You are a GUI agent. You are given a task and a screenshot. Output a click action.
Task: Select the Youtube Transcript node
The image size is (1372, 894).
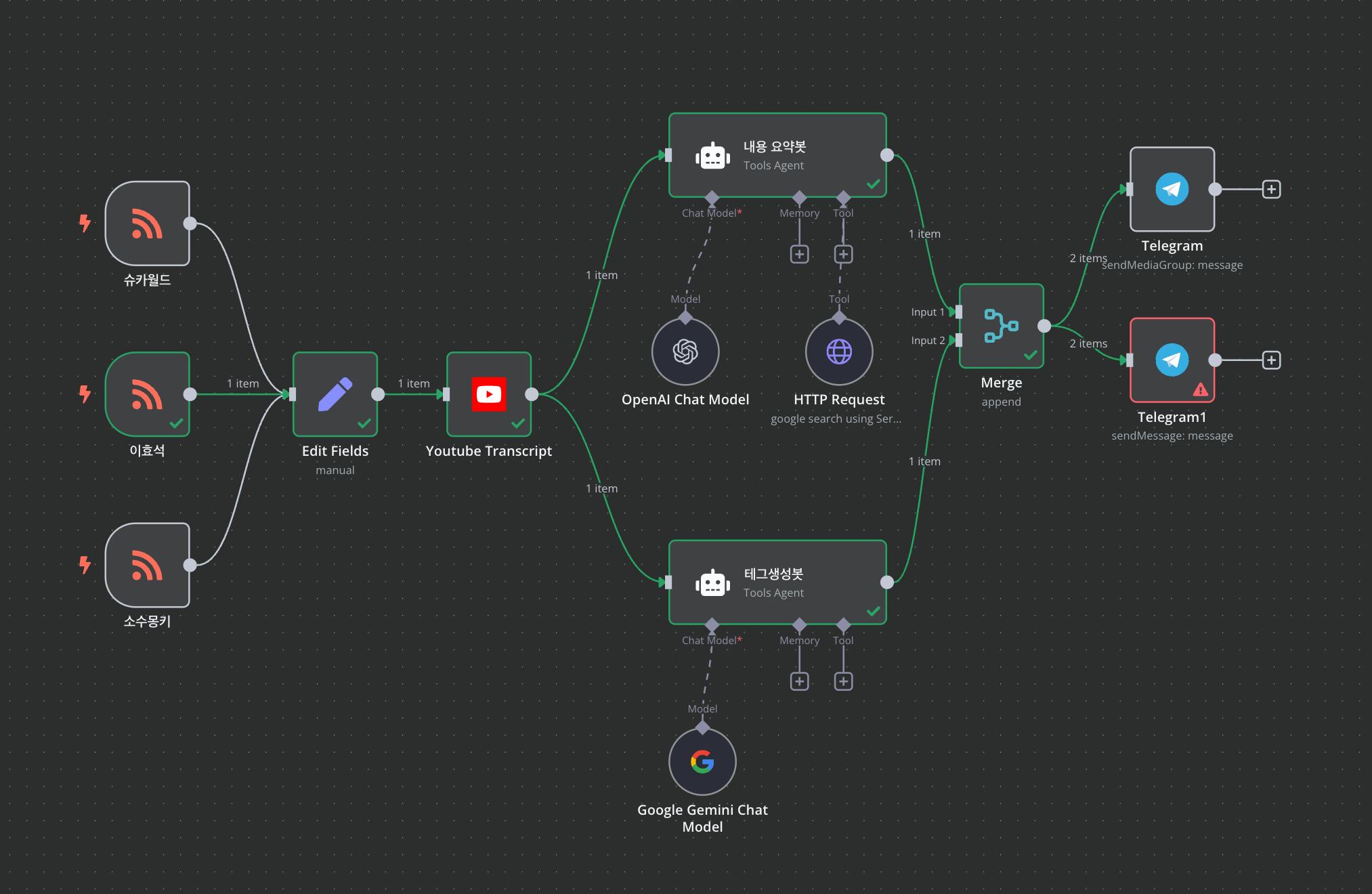[x=488, y=394]
